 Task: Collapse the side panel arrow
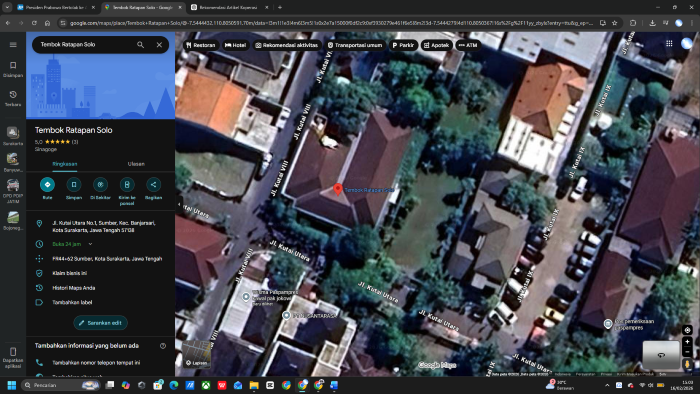pyautogui.click(x=179, y=204)
